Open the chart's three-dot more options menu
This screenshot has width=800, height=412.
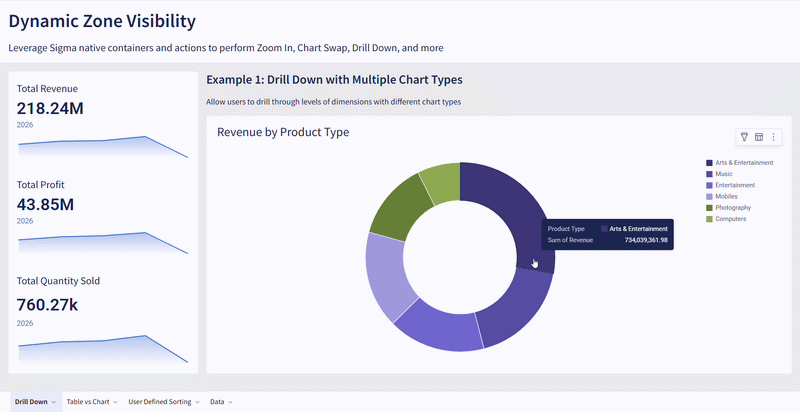point(772,137)
